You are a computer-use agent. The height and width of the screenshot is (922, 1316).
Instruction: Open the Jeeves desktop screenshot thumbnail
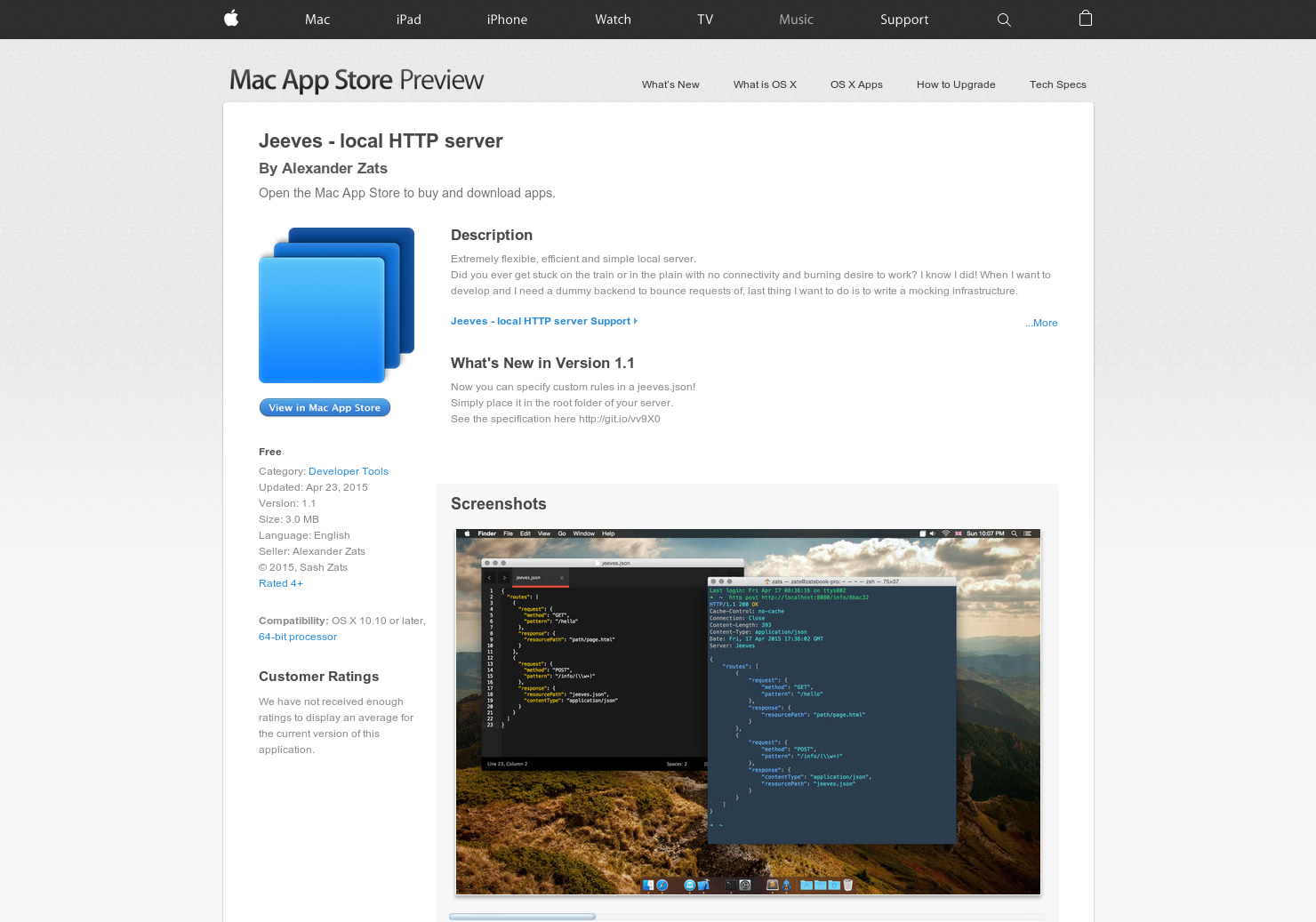[748, 711]
